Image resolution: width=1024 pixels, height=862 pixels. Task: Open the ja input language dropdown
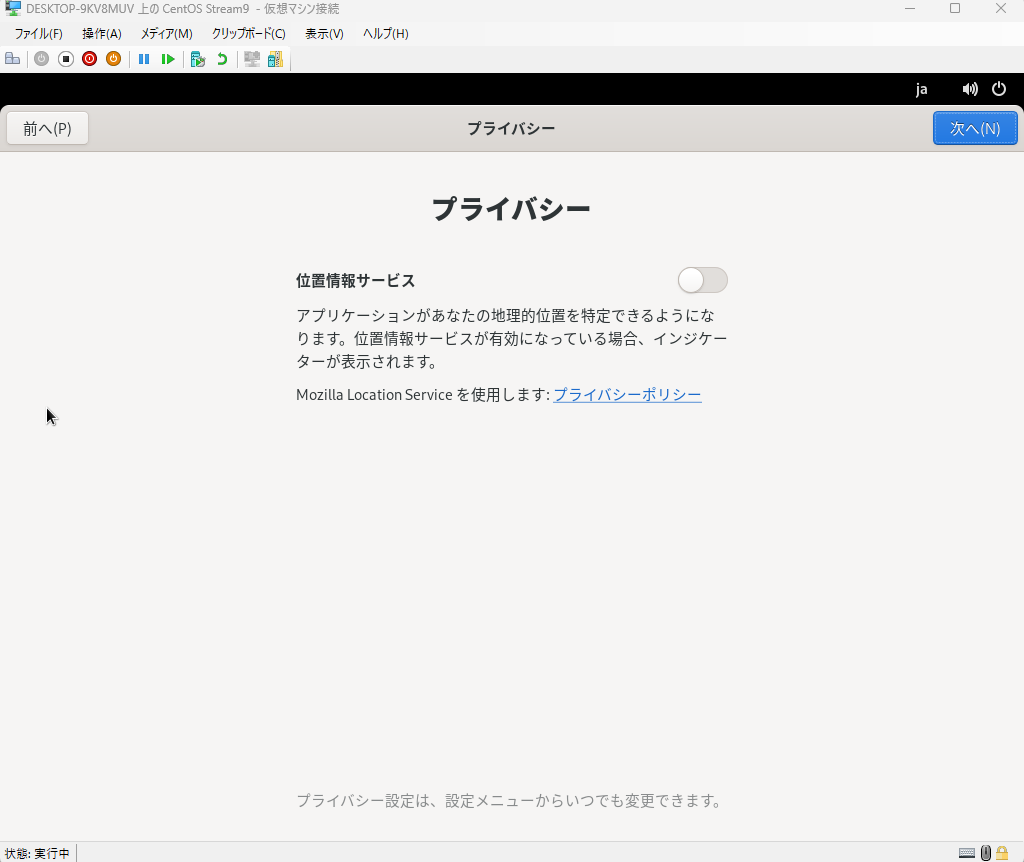click(x=921, y=89)
